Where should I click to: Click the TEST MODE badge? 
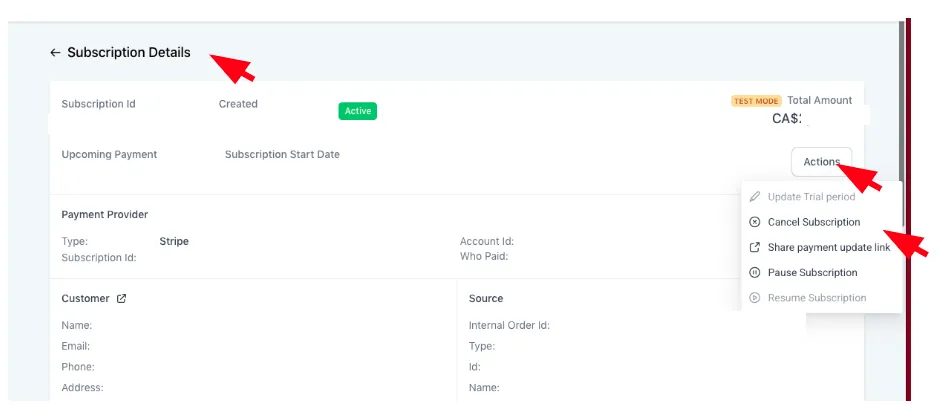(x=756, y=101)
